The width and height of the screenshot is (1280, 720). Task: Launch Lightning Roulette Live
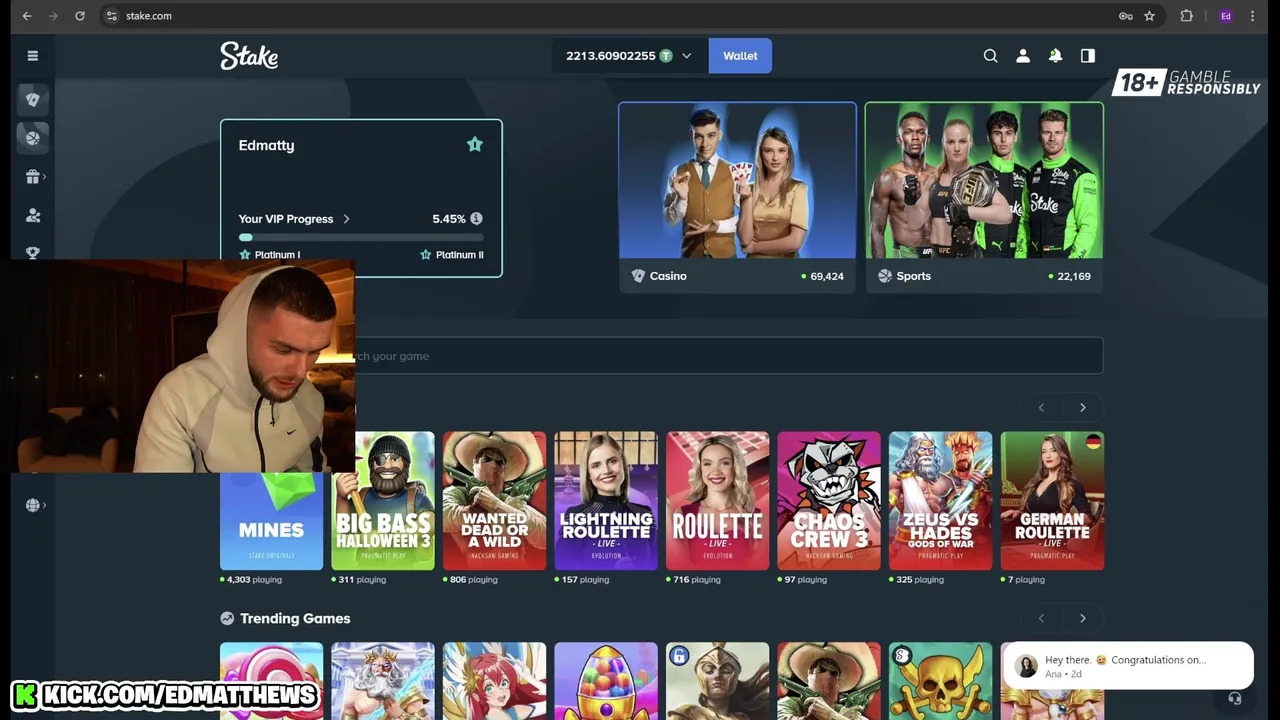point(606,501)
